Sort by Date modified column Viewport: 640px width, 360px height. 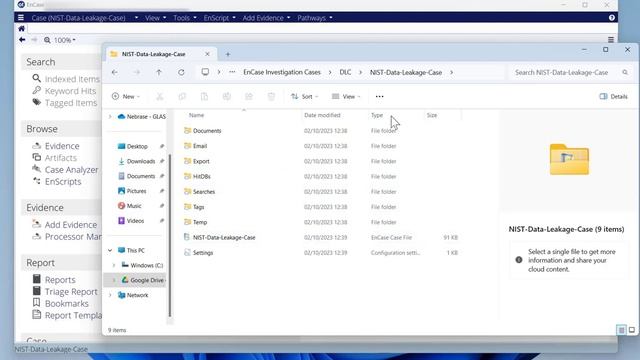coord(322,116)
